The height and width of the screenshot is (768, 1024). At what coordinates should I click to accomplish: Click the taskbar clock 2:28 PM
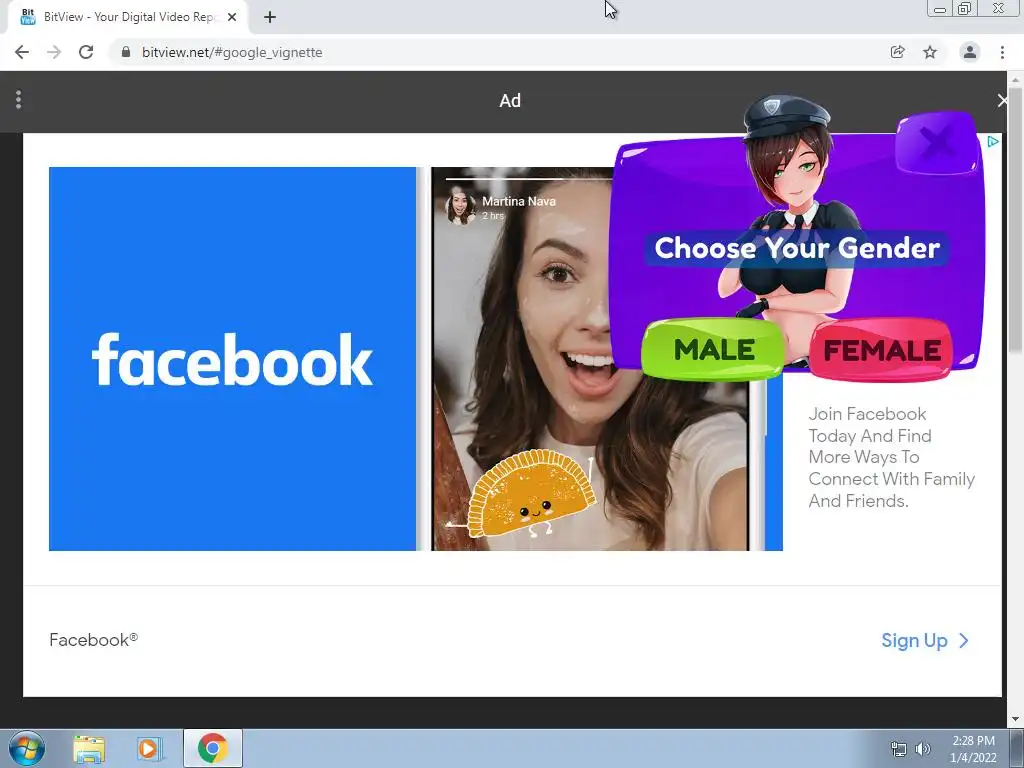coord(973,741)
